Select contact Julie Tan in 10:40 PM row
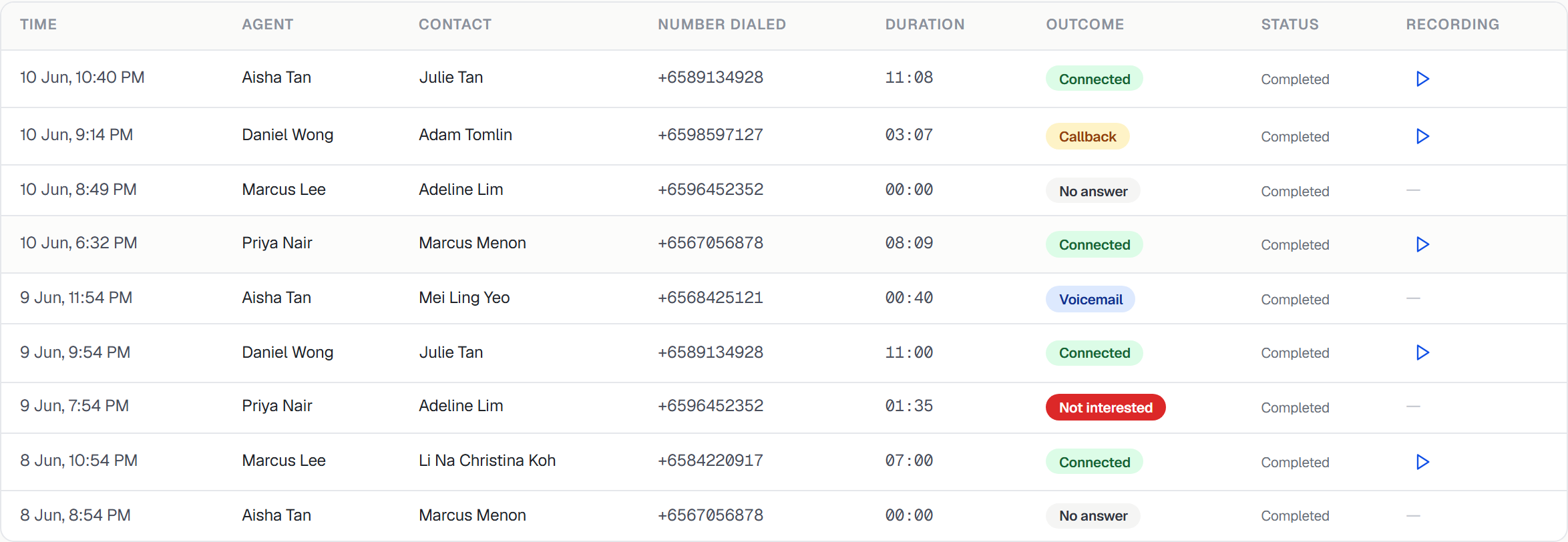This screenshot has height=542, width=1568. [451, 77]
